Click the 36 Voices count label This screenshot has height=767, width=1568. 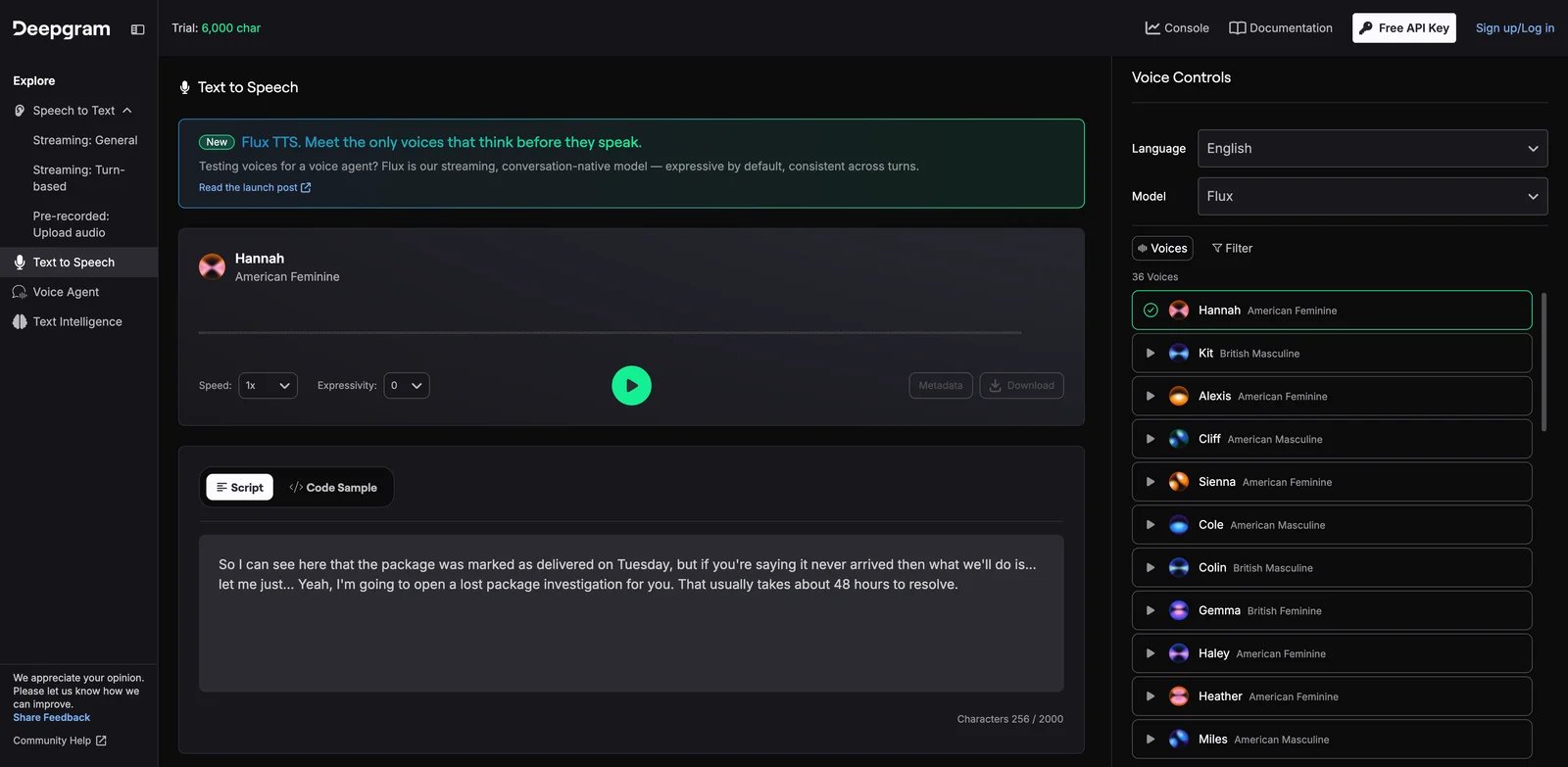click(x=1154, y=277)
